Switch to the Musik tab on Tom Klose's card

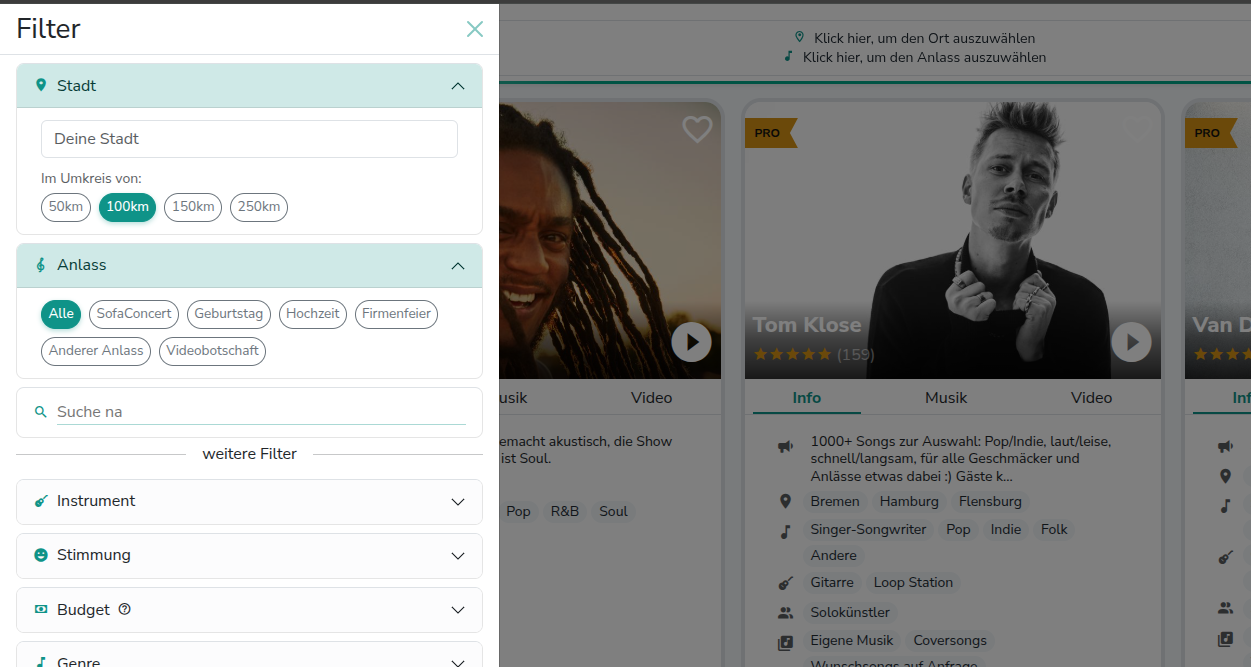pos(946,398)
